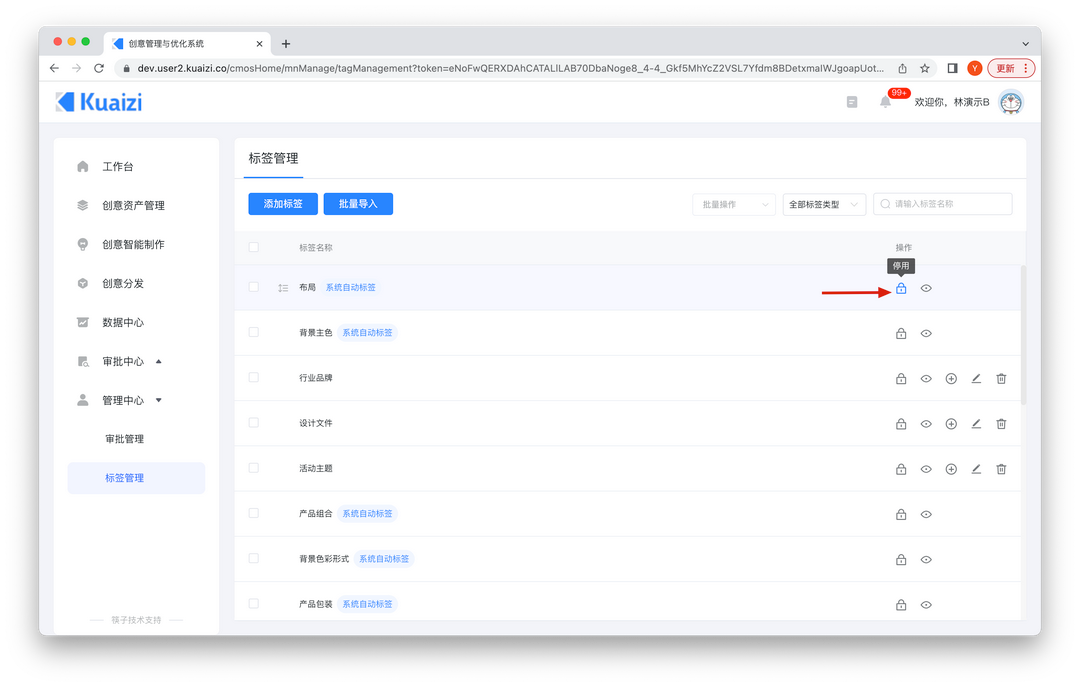This screenshot has height=687, width=1080.
Task: Toggle visibility eye for 产品包装 row
Action: [x=926, y=605]
